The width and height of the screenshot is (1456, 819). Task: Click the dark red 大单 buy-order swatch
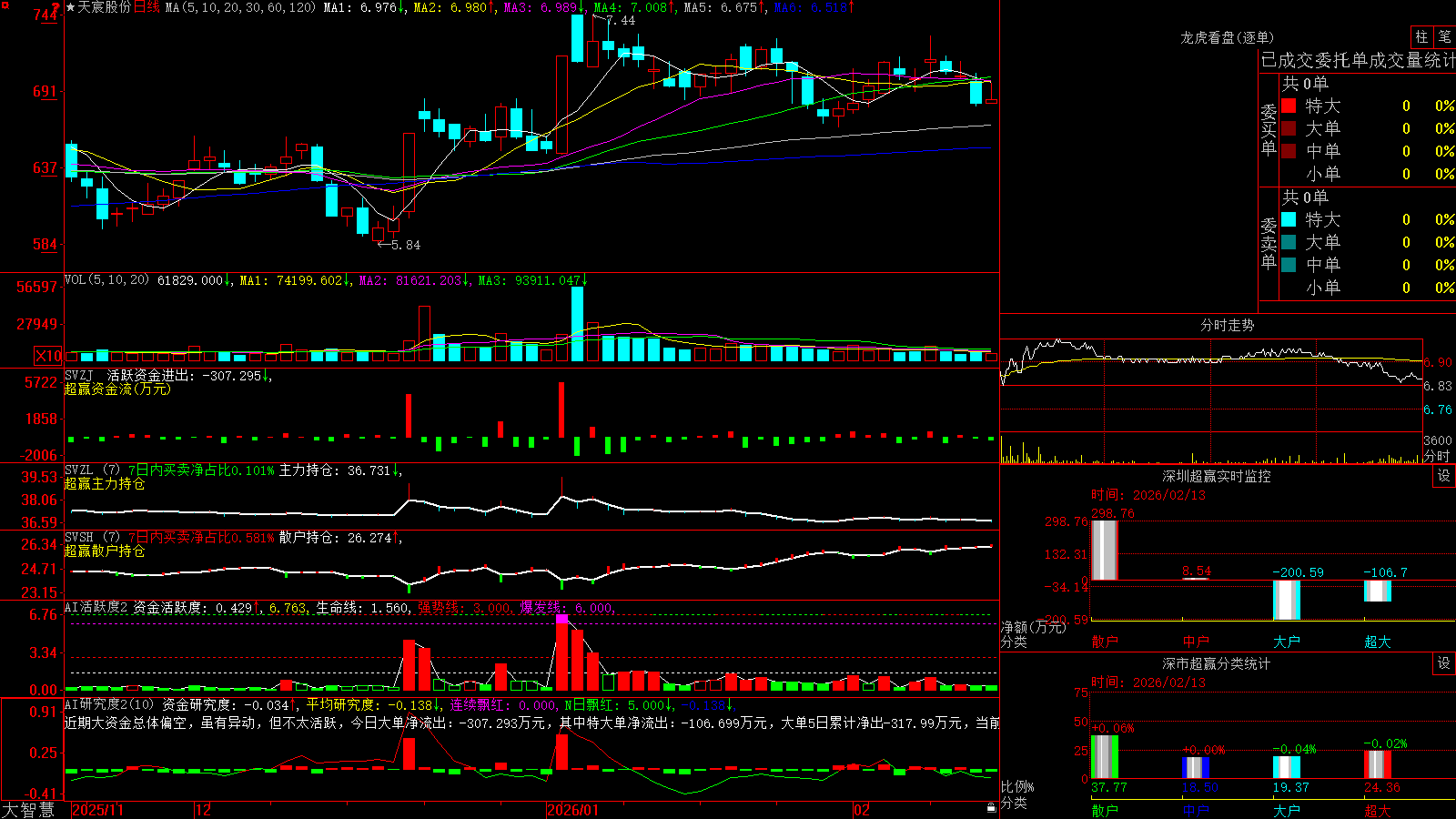point(1289,128)
